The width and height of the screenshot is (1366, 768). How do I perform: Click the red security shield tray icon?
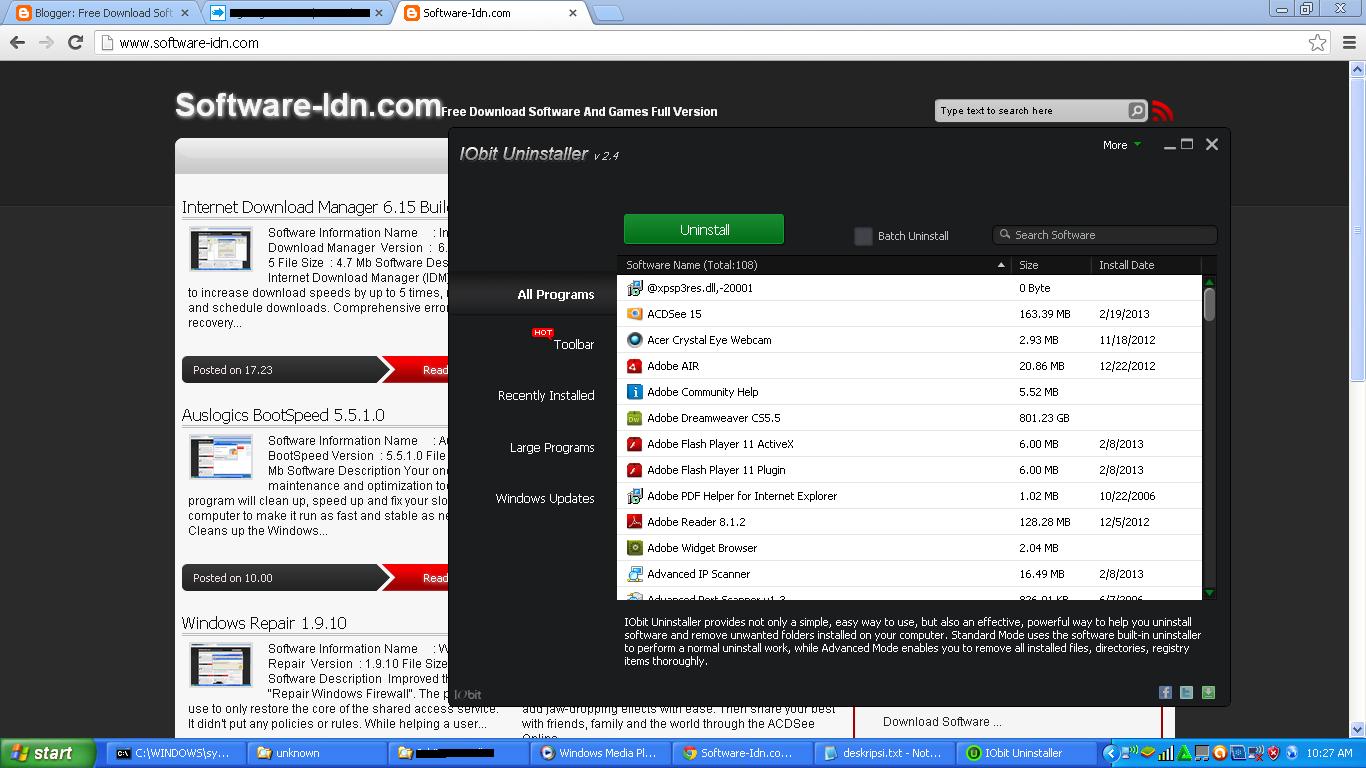click(1273, 753)
